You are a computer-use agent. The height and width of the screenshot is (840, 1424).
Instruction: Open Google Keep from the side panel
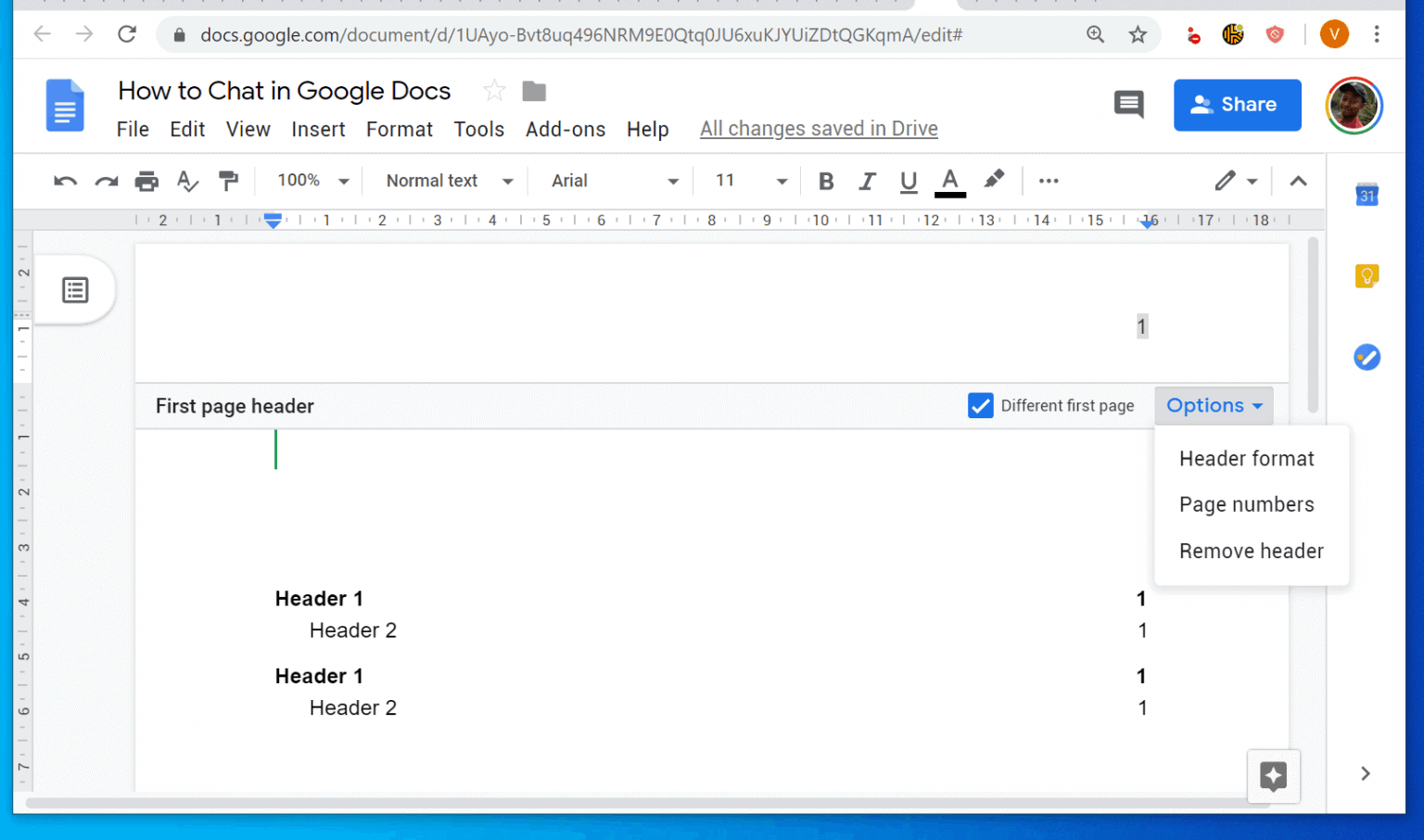tap(1367, 275)
